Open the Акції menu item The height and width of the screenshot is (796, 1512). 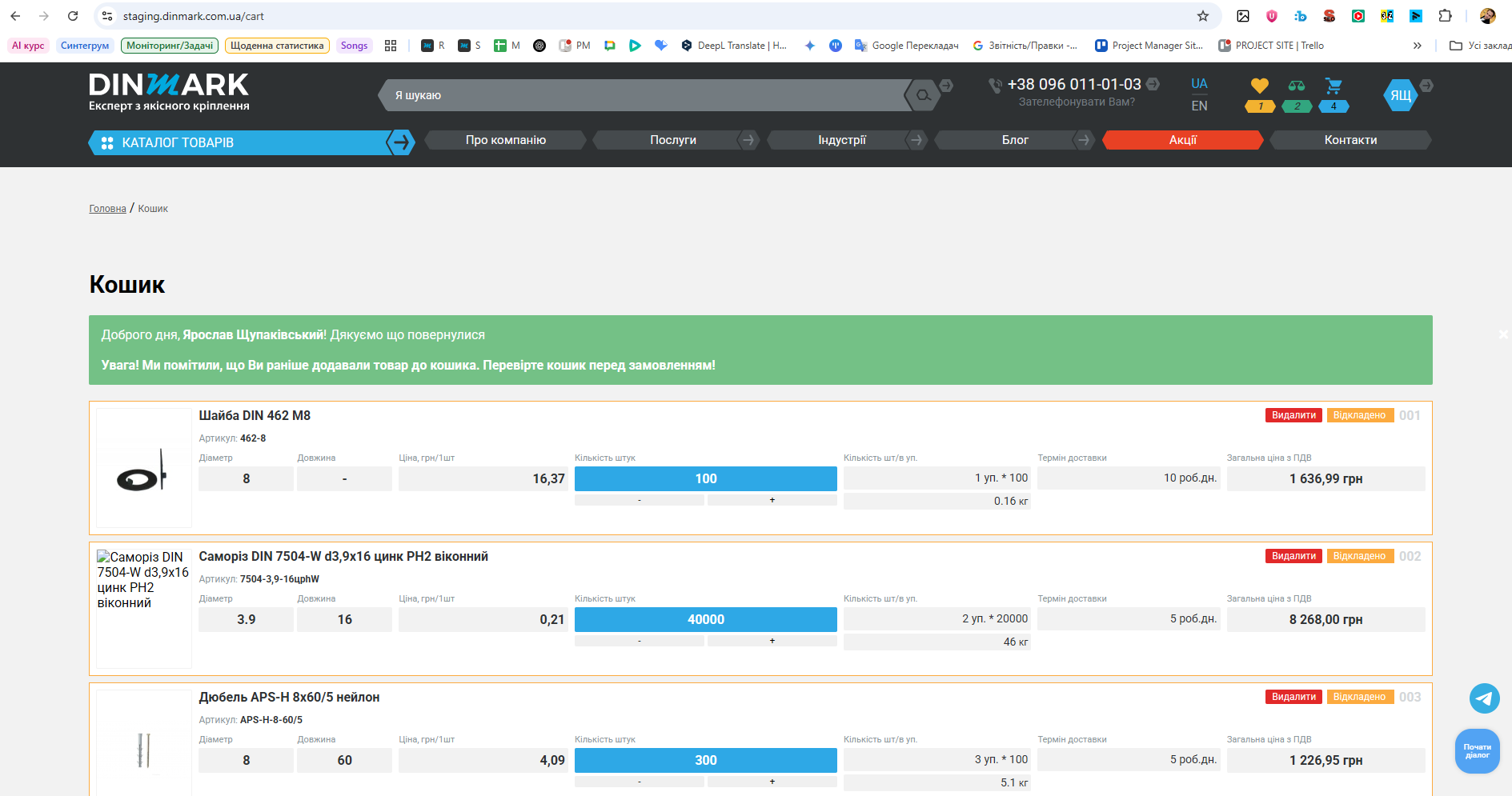[x=1183, y=140]
